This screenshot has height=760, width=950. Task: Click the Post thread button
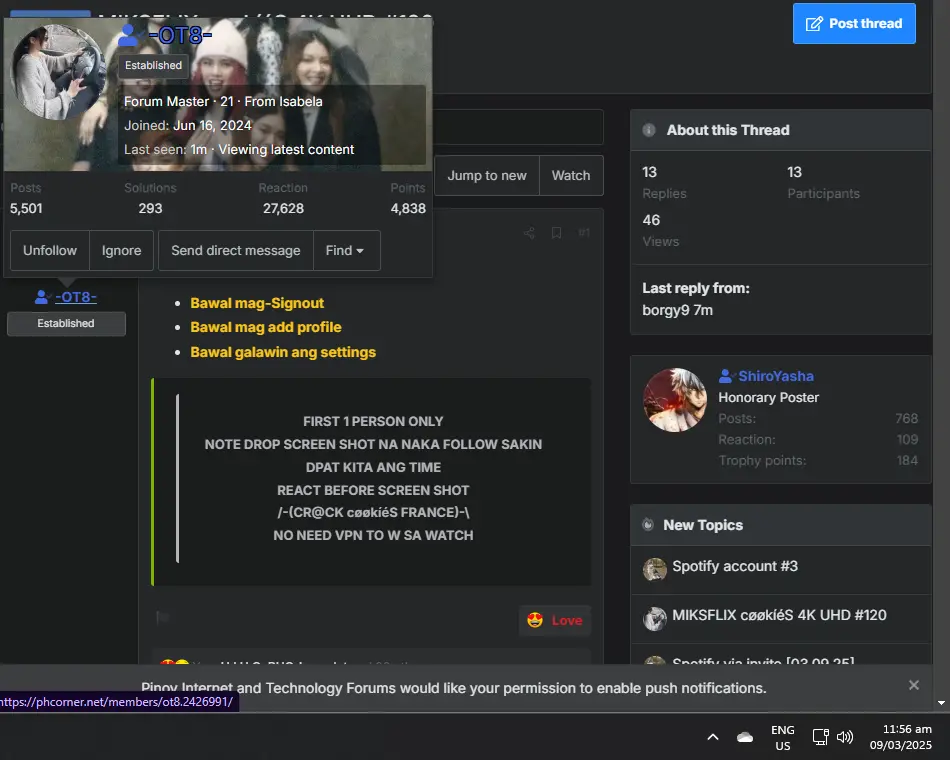point(854,24)
